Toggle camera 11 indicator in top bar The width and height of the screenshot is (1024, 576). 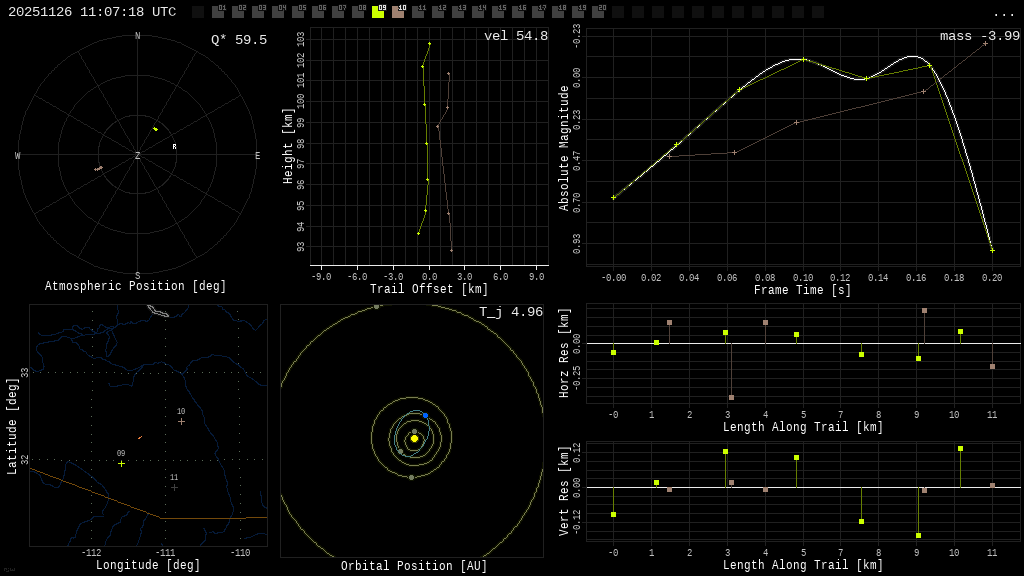point(418,12)
